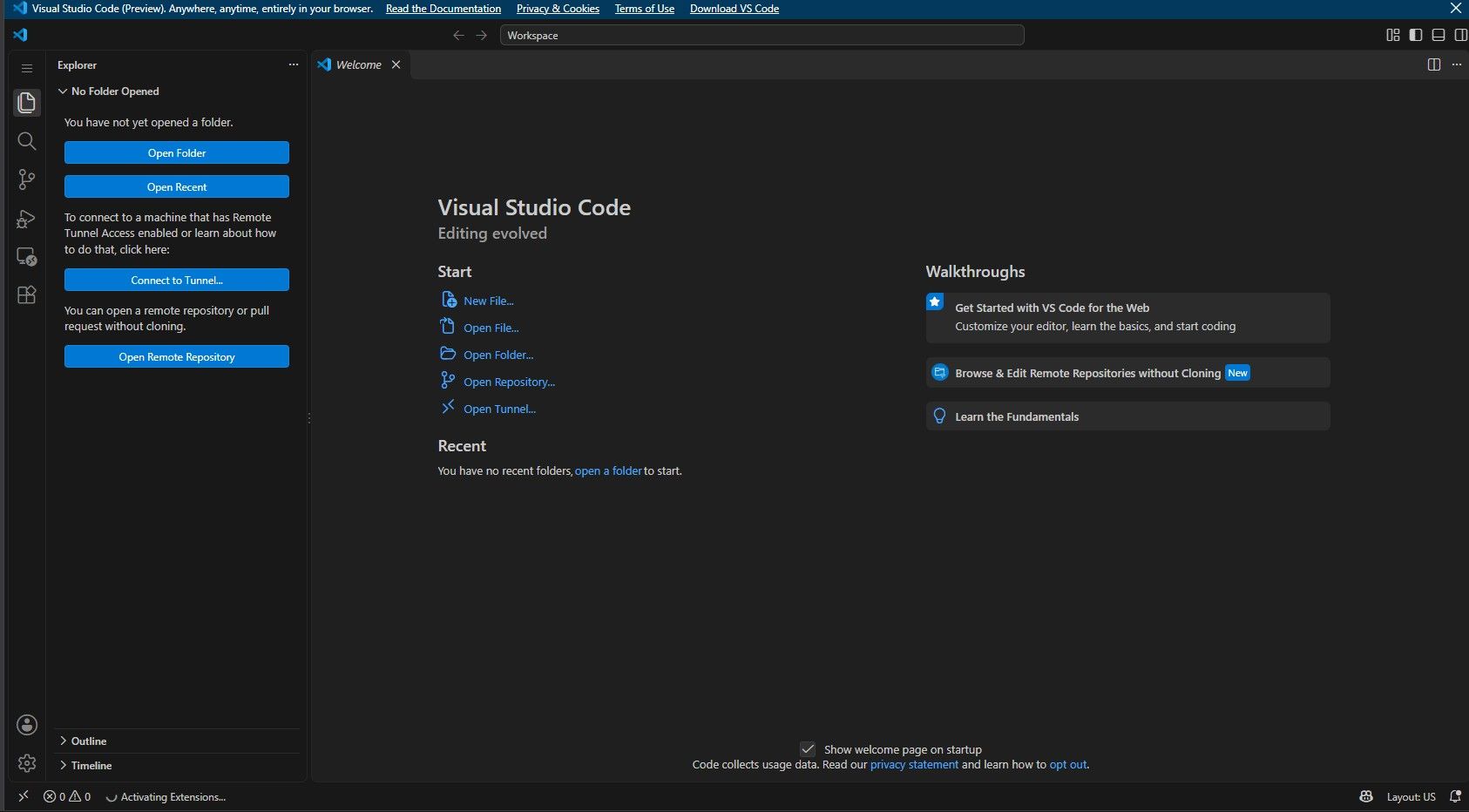Open the privacy statement link
This screenshot has height=812, width=1469.
[x=914, y=764]
